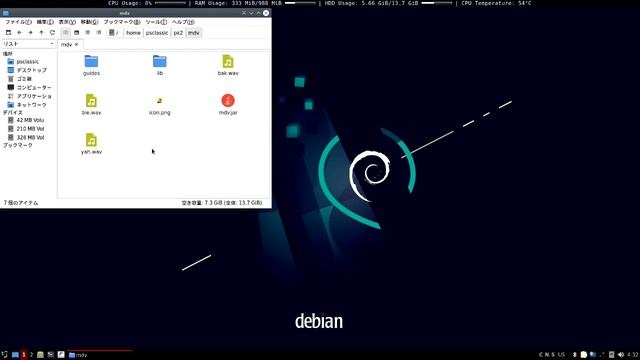
Task: Go forward with the right arrow
Action: (x=30, y=33)
